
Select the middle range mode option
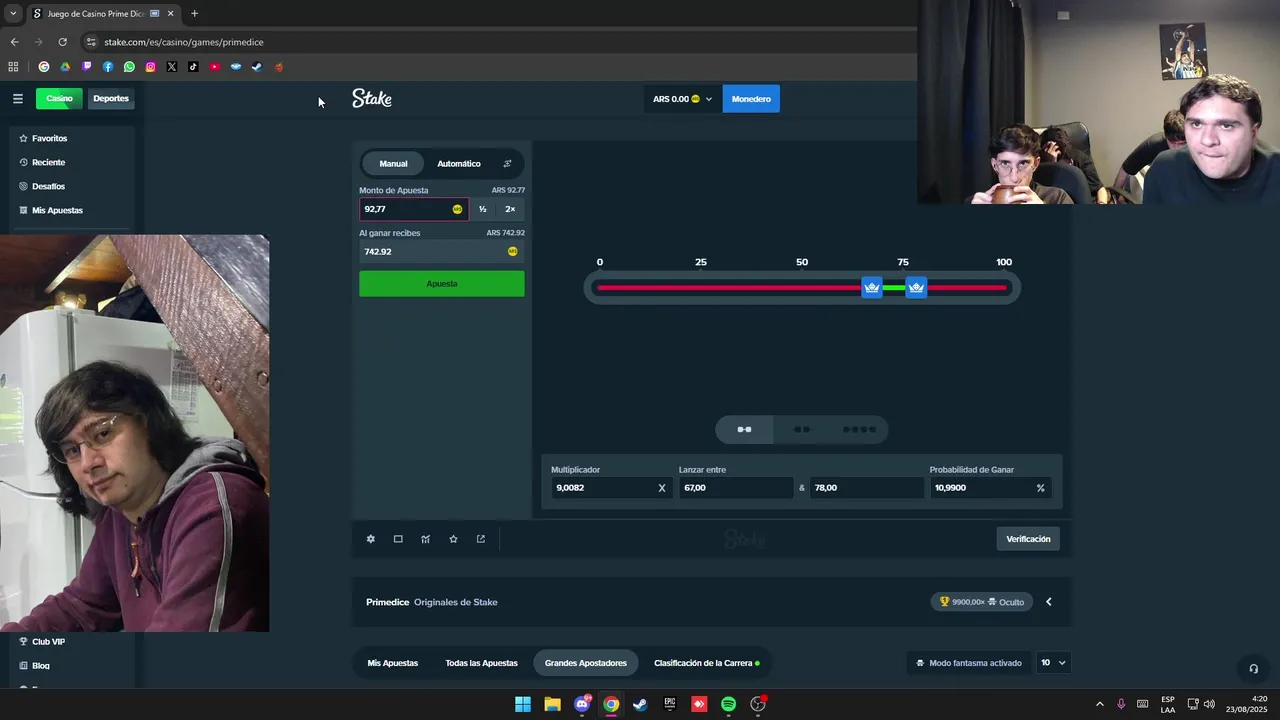click(802, 430)
